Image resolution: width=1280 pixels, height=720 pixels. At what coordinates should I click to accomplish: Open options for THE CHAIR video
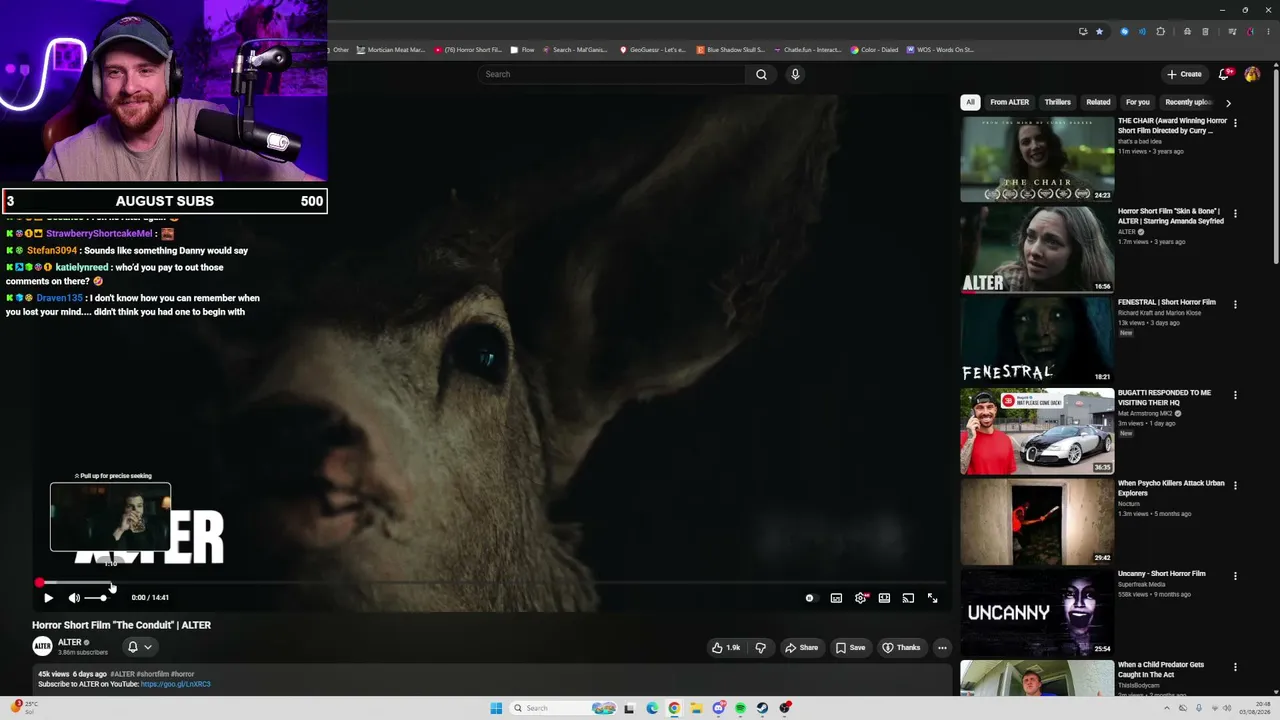(1235, 123)
